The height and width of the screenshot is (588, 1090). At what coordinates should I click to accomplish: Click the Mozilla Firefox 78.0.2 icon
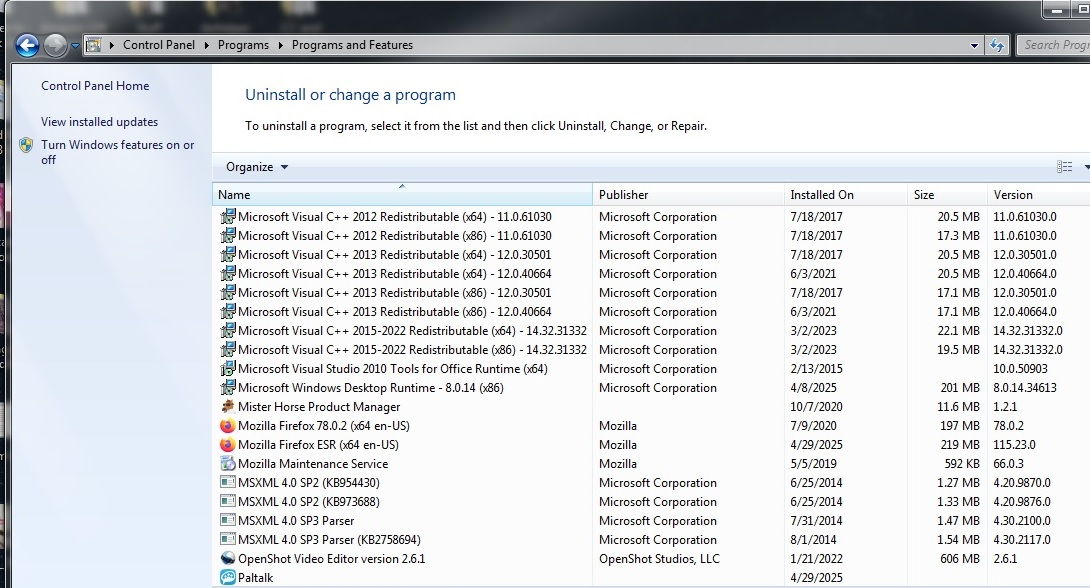point(227,425)
